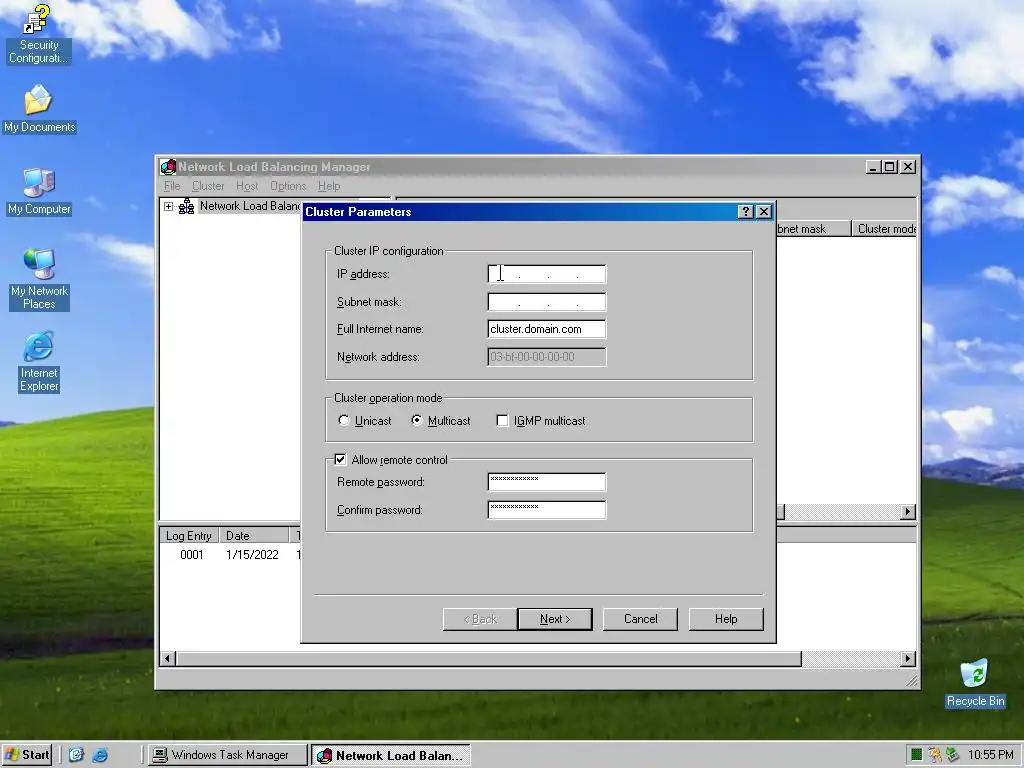Select log entry 0001 row
The image size is (1024, 768).
tap(191, 554)
